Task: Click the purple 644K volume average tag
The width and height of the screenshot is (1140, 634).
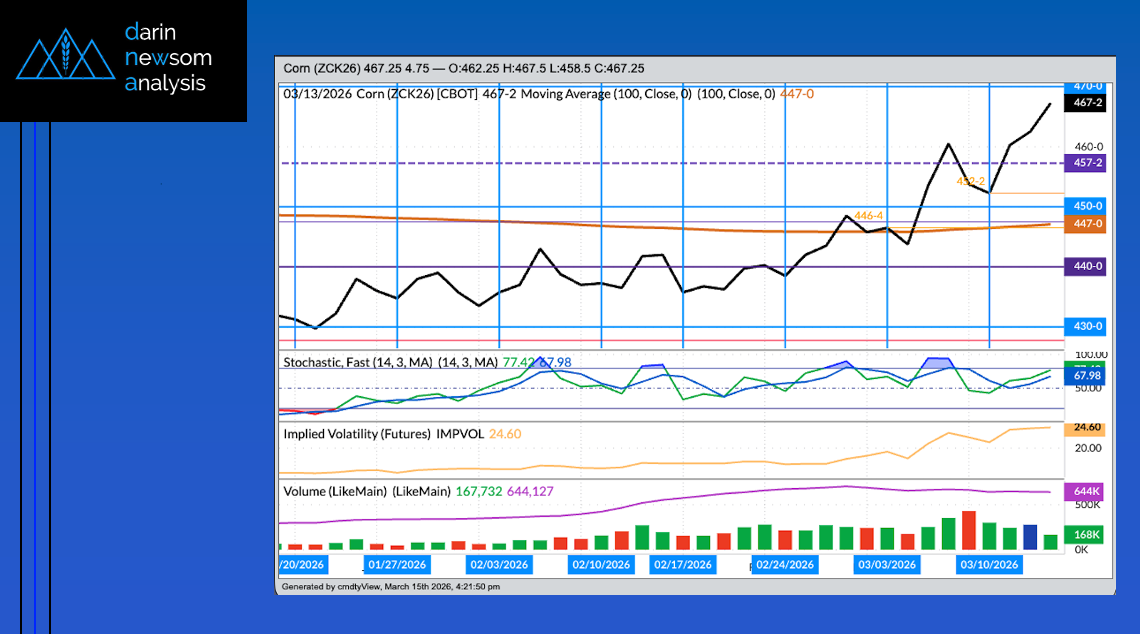Action: point(1087,492)
